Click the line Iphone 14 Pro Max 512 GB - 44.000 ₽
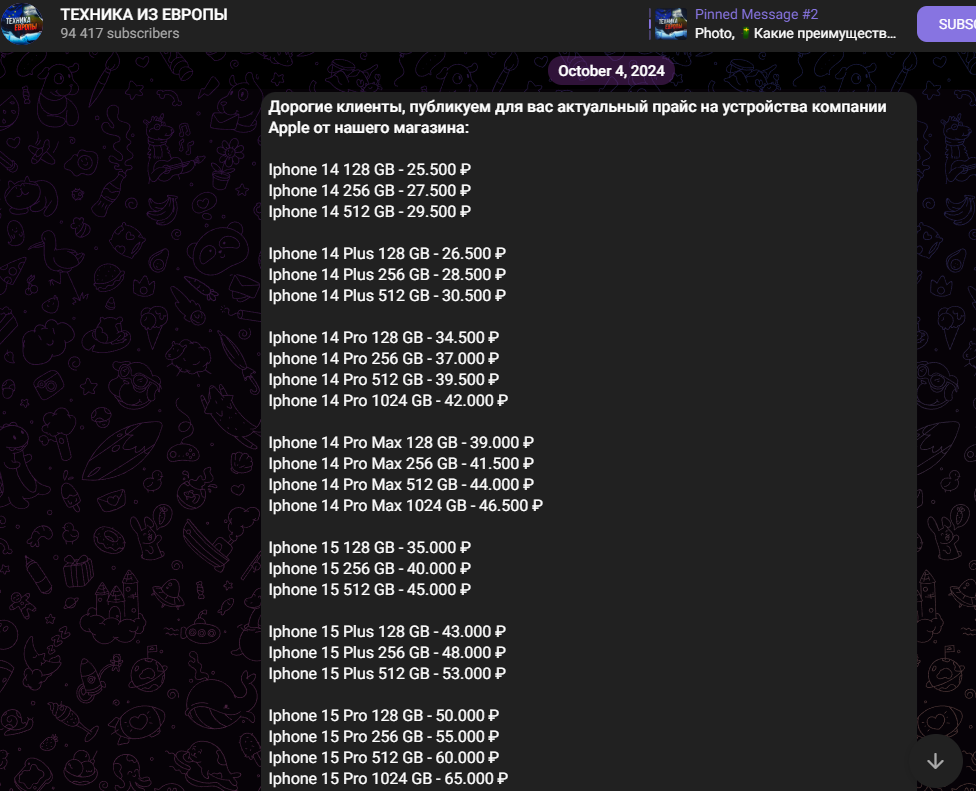 [x=401, y=485]
